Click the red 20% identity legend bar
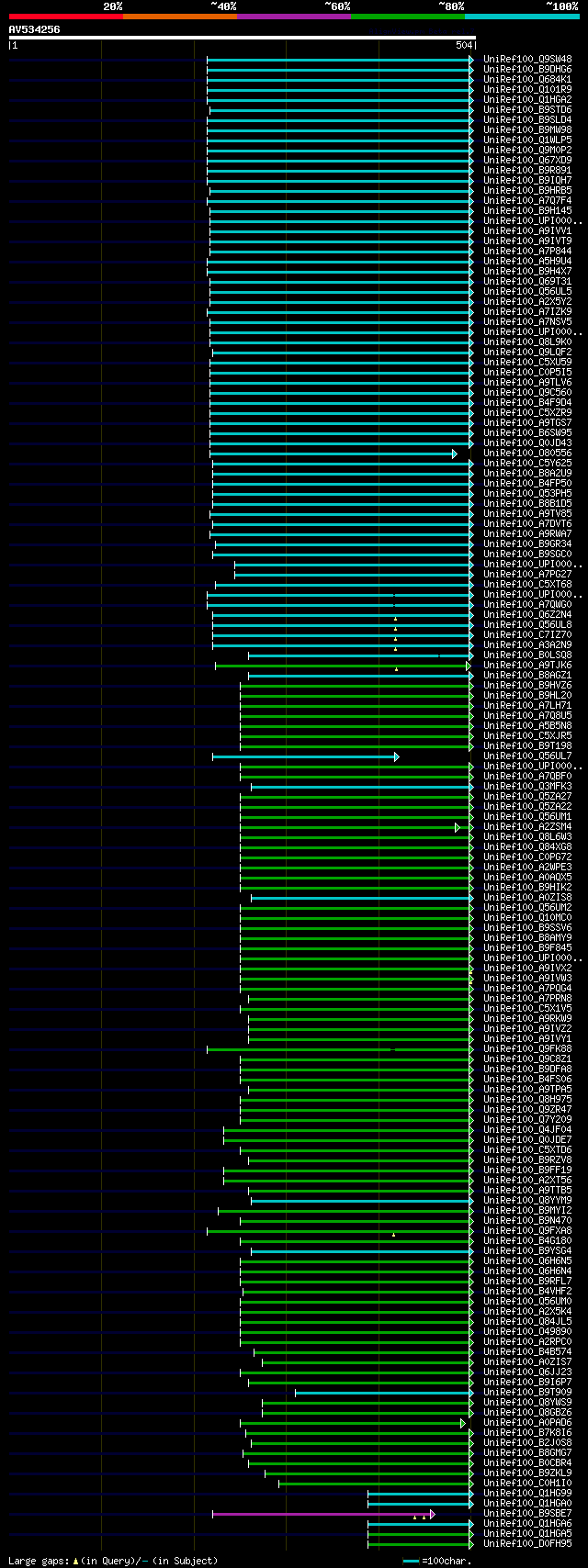 tap(65, 17)
